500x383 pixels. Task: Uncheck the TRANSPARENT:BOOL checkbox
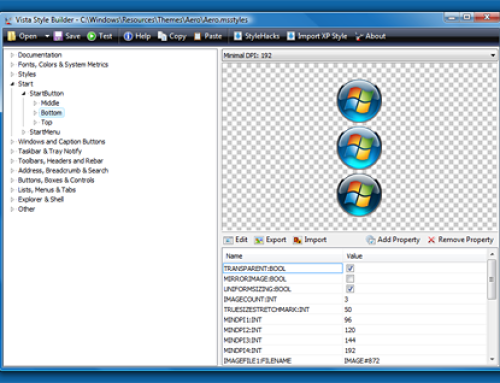350,268
